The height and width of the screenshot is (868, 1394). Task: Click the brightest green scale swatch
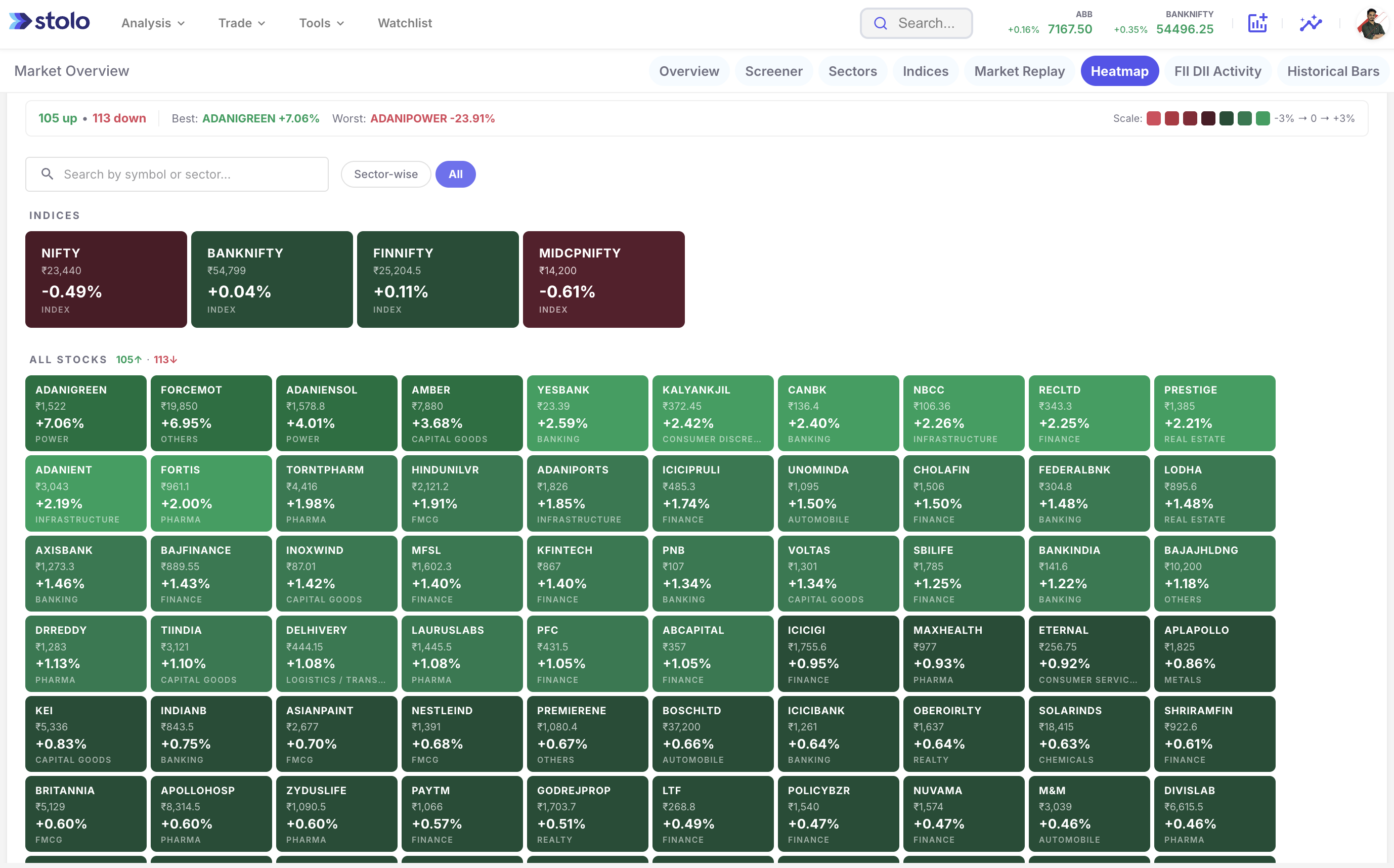point(1262,118)
